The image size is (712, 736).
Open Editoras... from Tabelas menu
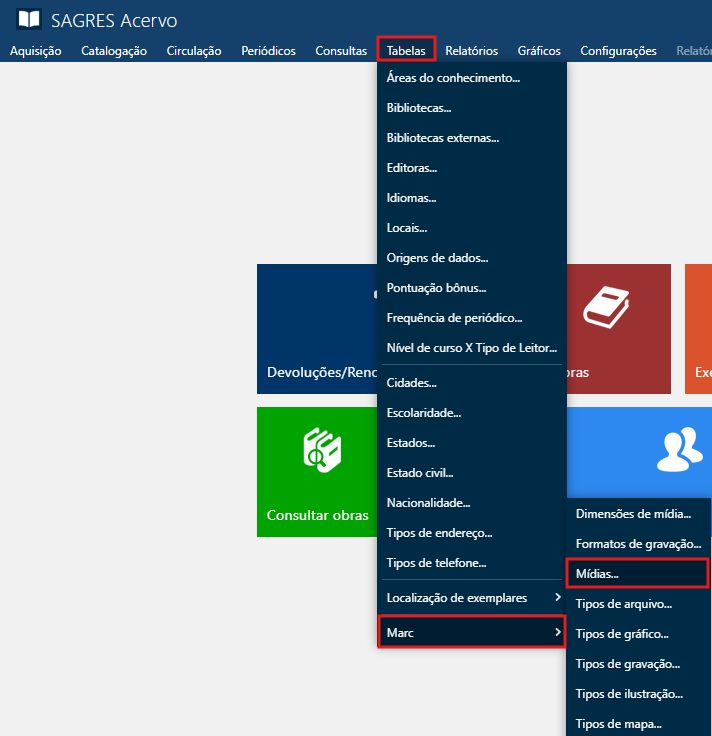[412, 168]
